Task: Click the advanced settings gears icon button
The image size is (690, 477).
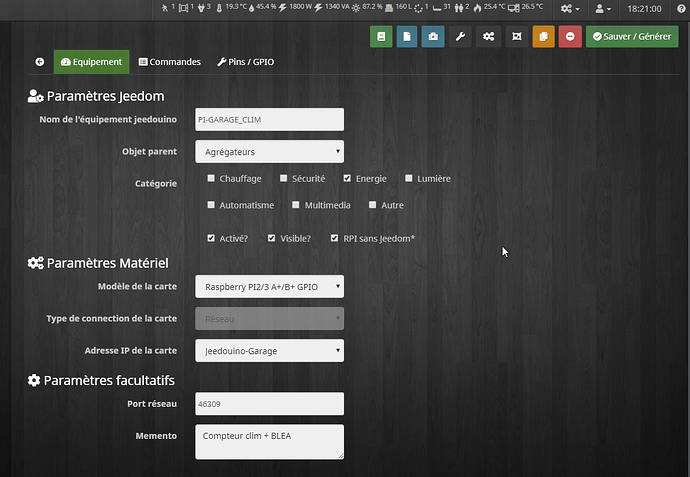Action: click(488, 37)
